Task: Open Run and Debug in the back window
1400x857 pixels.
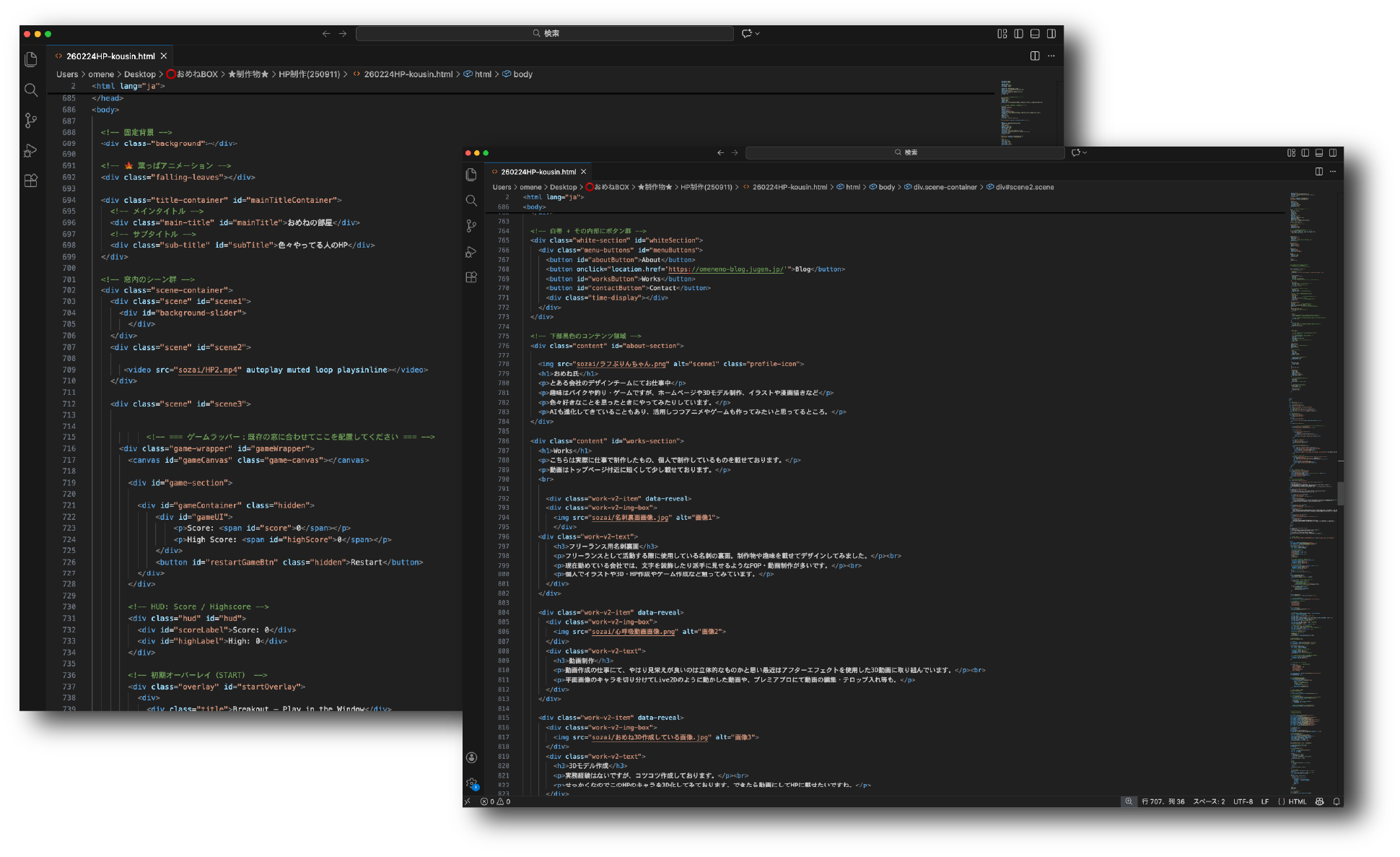Action: [30, 150]
